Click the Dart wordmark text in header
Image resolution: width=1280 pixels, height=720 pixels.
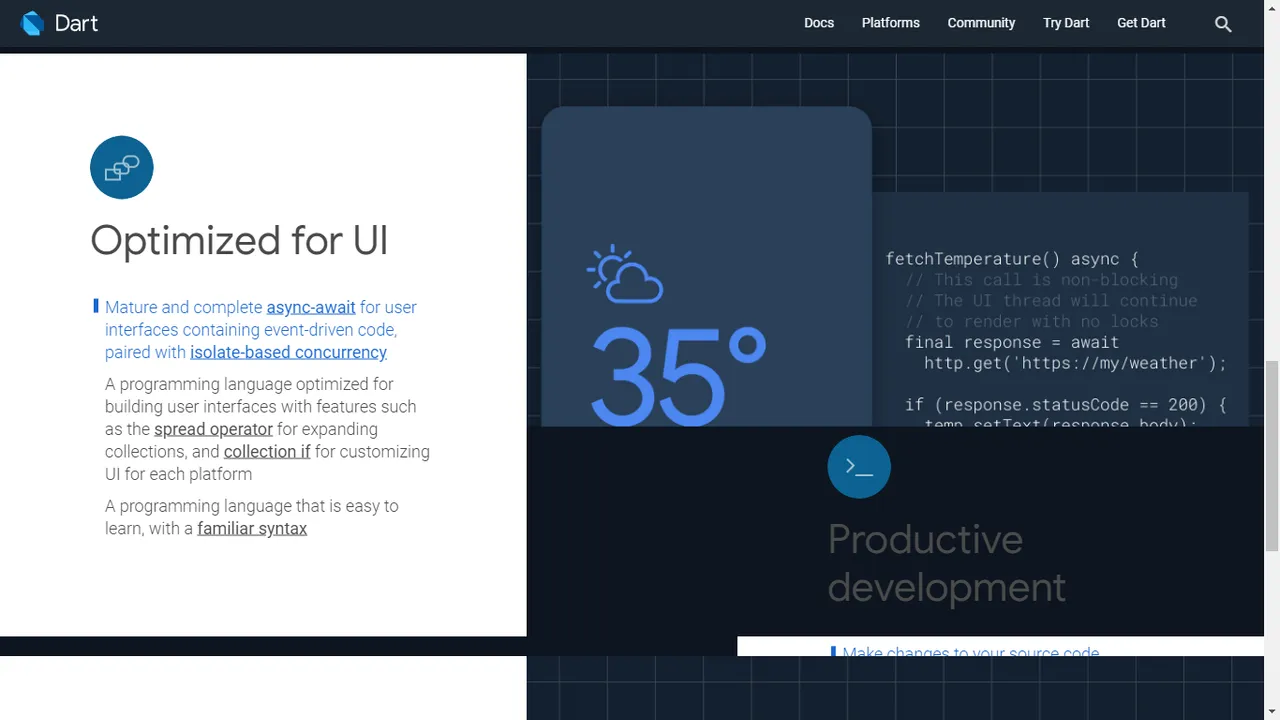click(76, 23)
